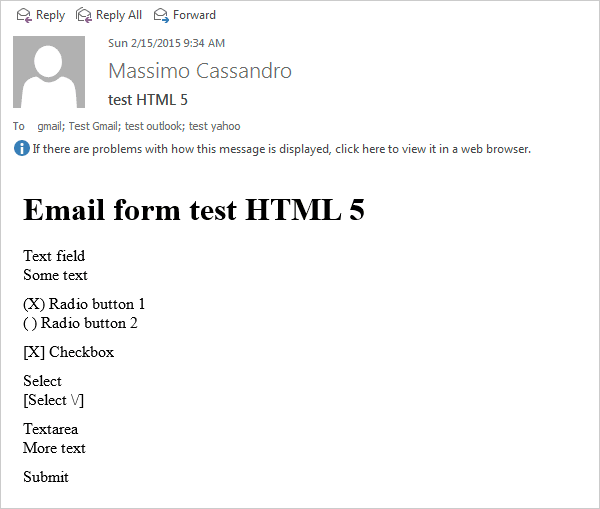Select the test yahoo recipient
Image resolution: width=600 pixels, height=509 pixels.
tap(215, 126)
